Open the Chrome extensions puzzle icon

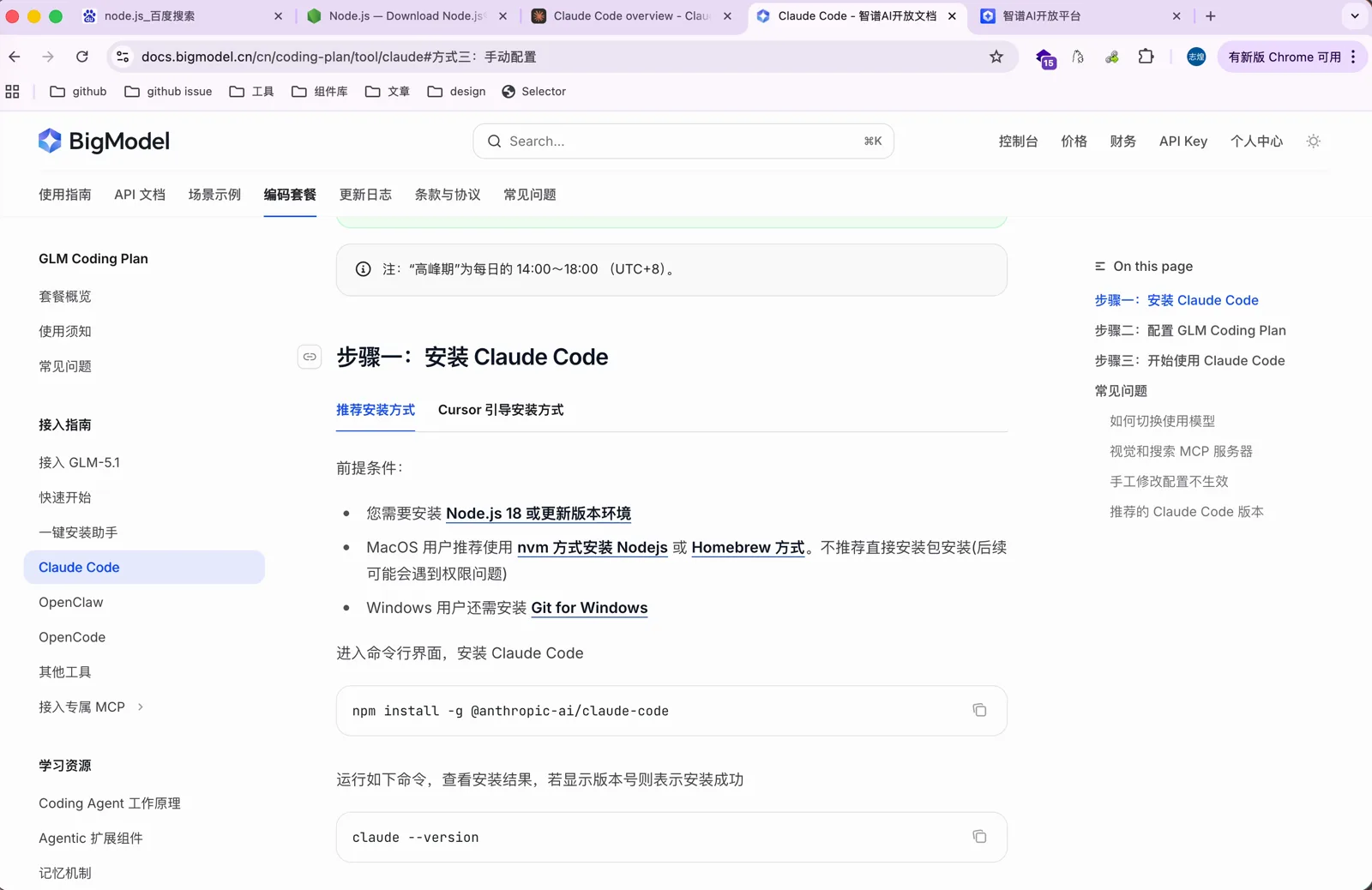tap(1146, 57)
